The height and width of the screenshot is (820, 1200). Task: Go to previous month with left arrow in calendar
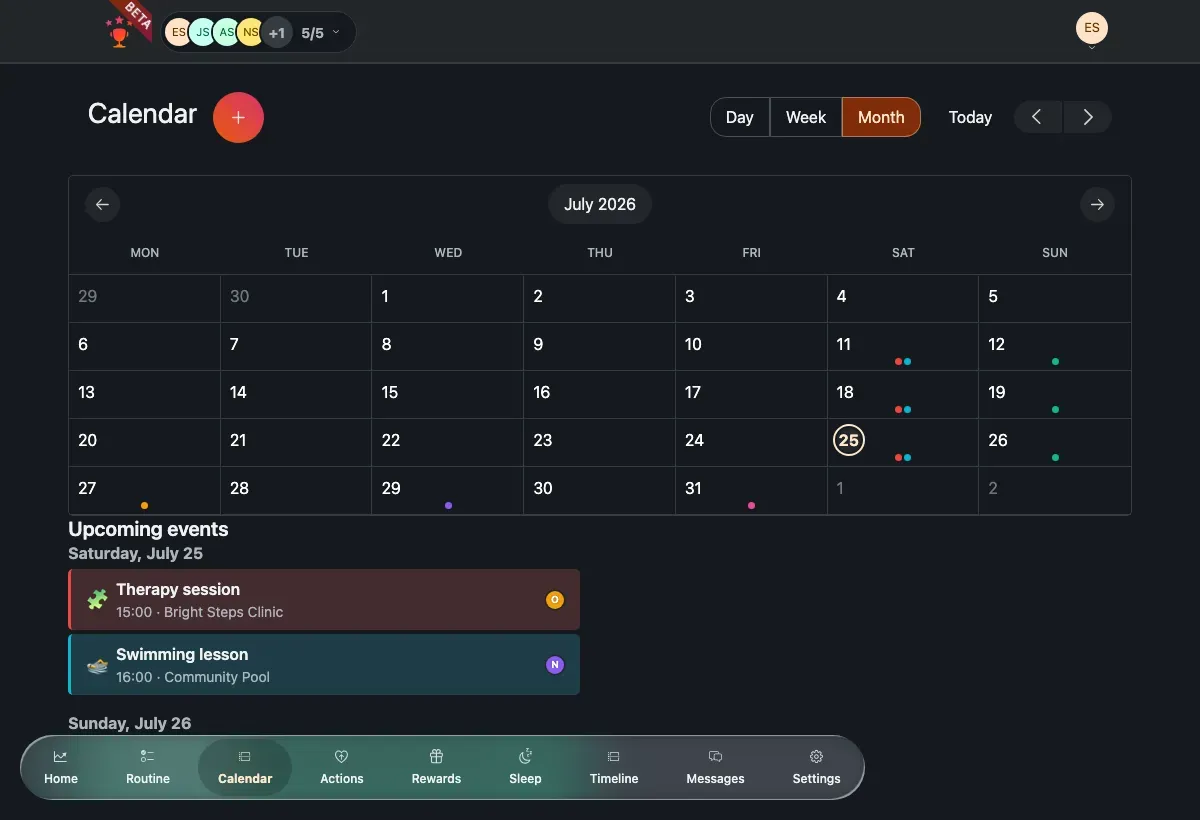[x=102, y=204]
